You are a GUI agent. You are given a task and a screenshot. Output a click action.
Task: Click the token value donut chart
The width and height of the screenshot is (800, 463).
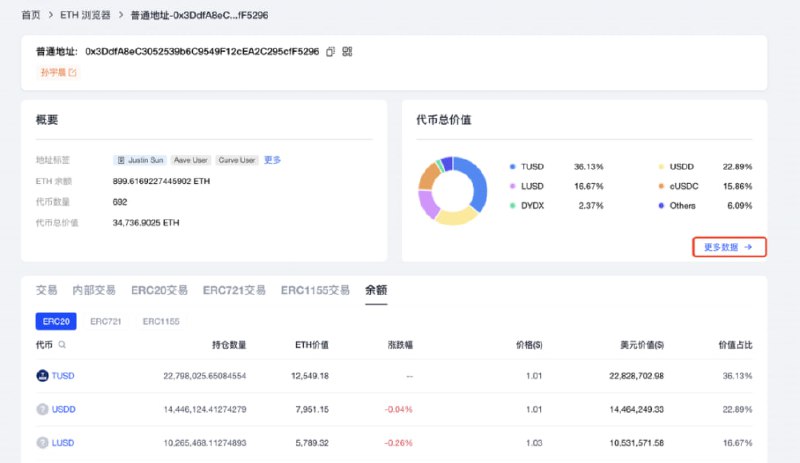[452, 190]
